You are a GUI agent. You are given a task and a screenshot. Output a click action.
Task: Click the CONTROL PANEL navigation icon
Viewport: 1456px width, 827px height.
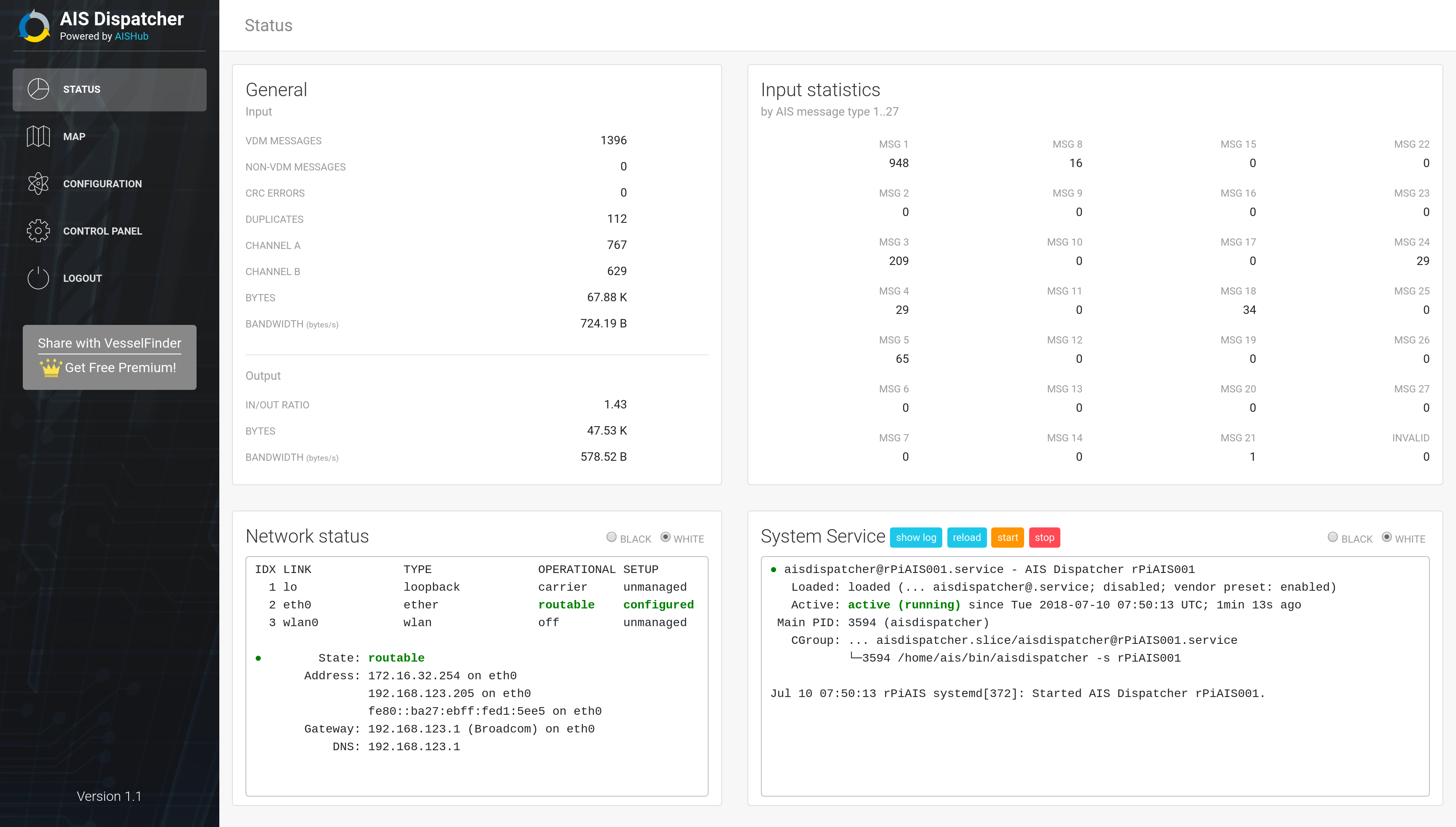tap(37, 231)
